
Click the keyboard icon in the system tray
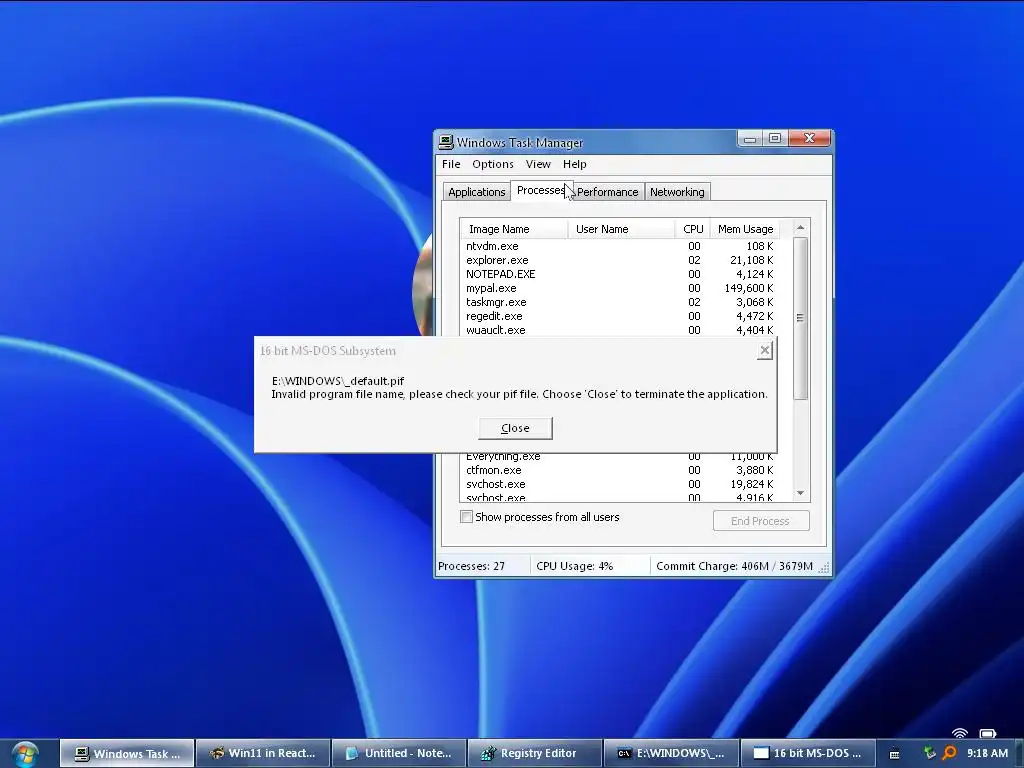(895, 754)
